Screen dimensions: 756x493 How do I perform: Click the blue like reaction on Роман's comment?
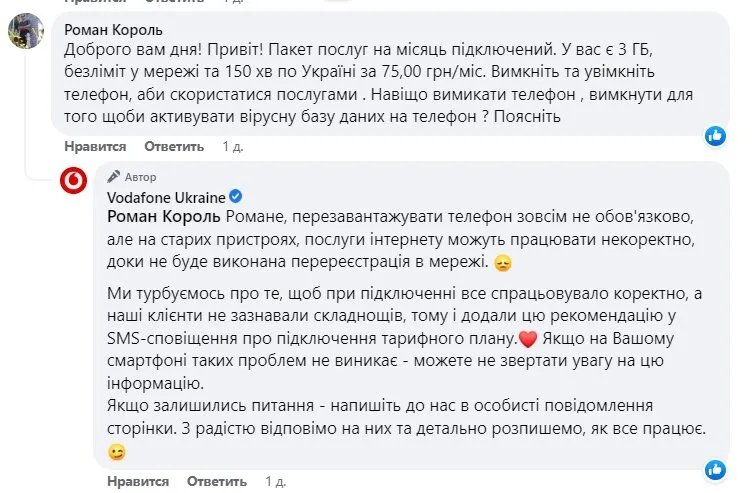715,136
